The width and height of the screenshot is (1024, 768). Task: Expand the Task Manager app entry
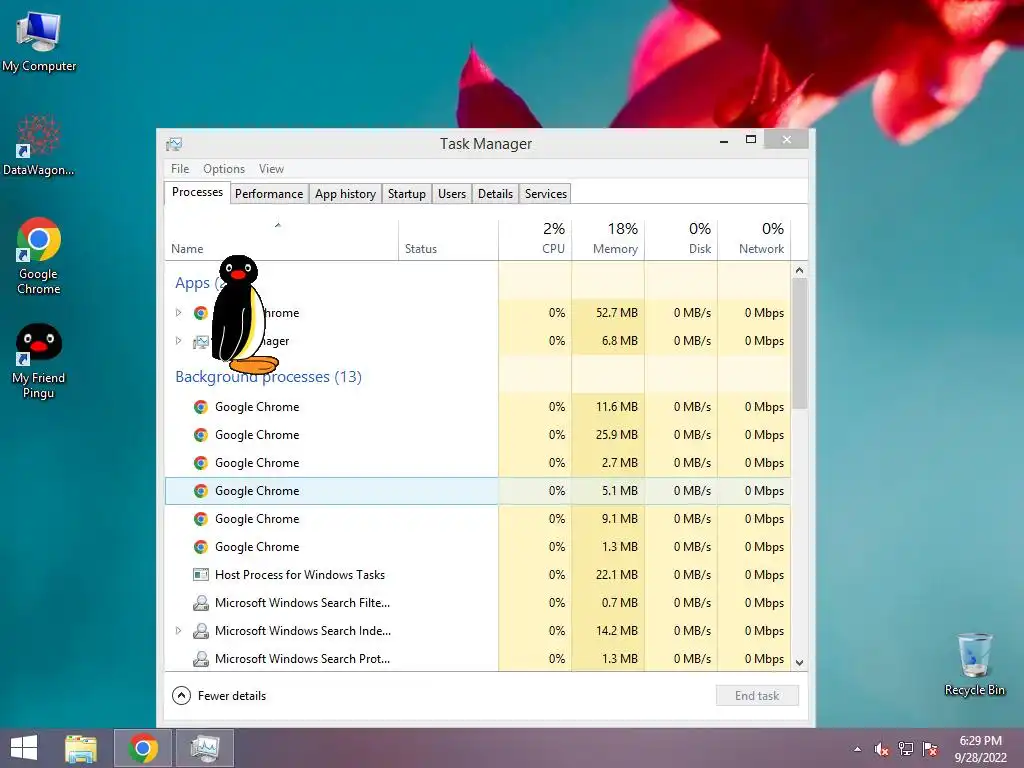pos(178,341)
